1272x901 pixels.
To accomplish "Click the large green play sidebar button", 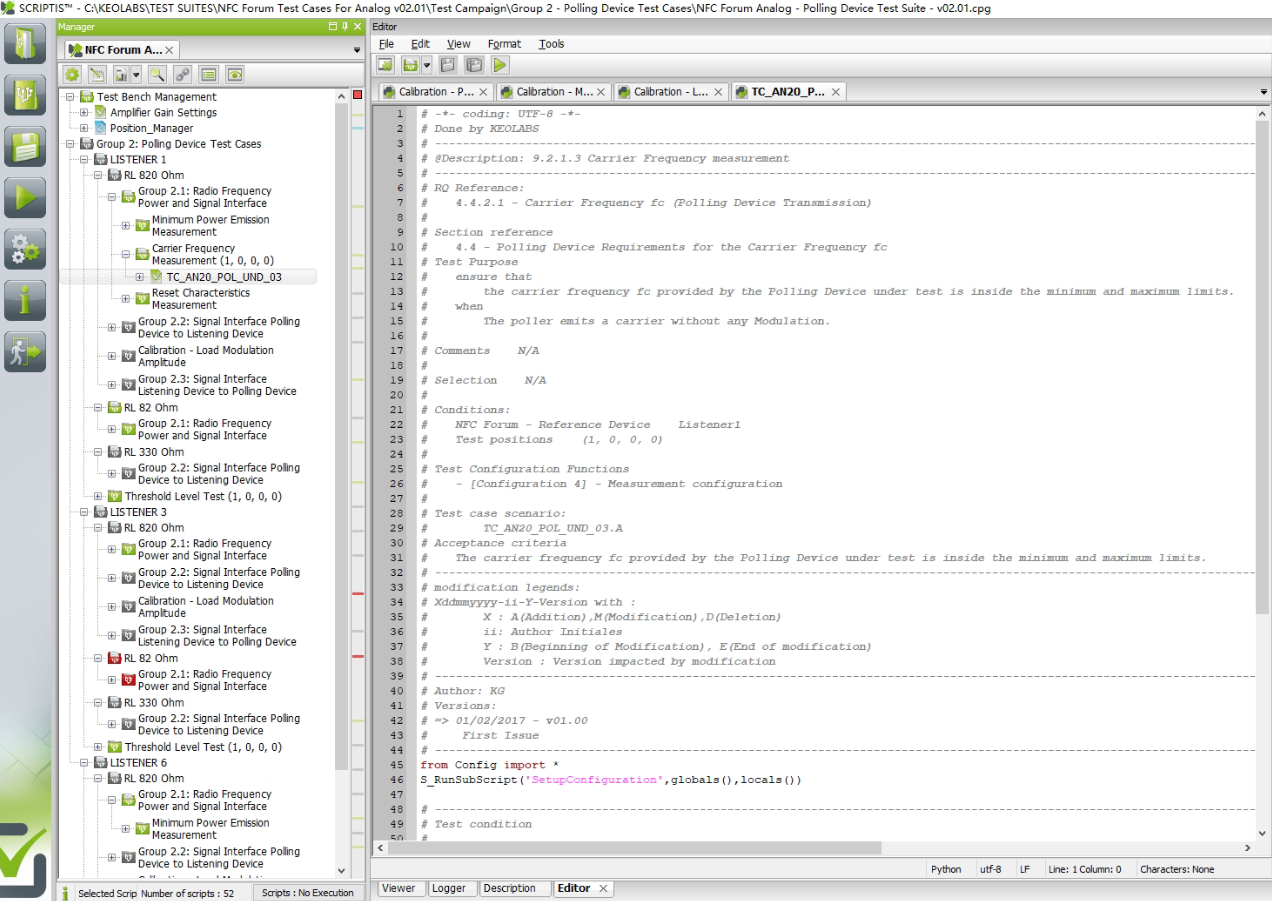I will pyautogui.click(x=26, y=197).
